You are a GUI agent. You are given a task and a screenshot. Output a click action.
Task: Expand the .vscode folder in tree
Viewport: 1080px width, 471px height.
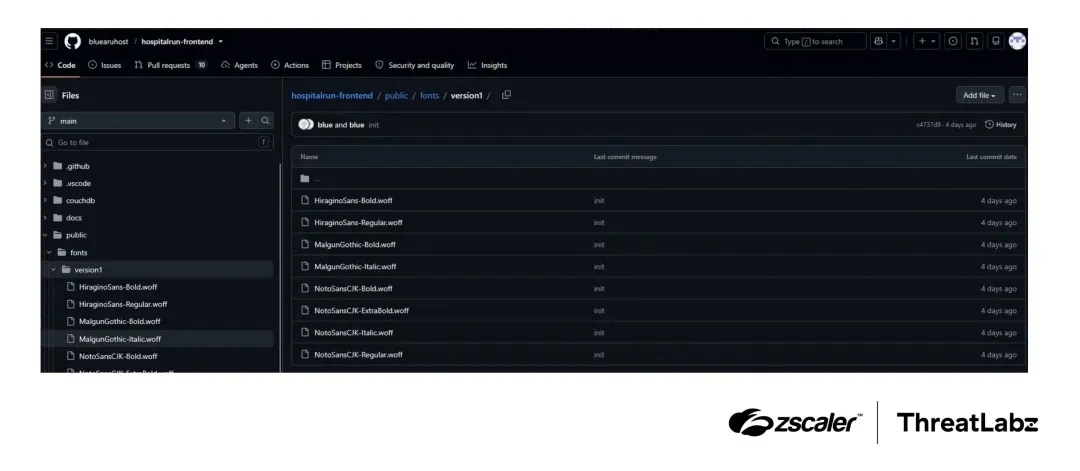tap(45, 183)
